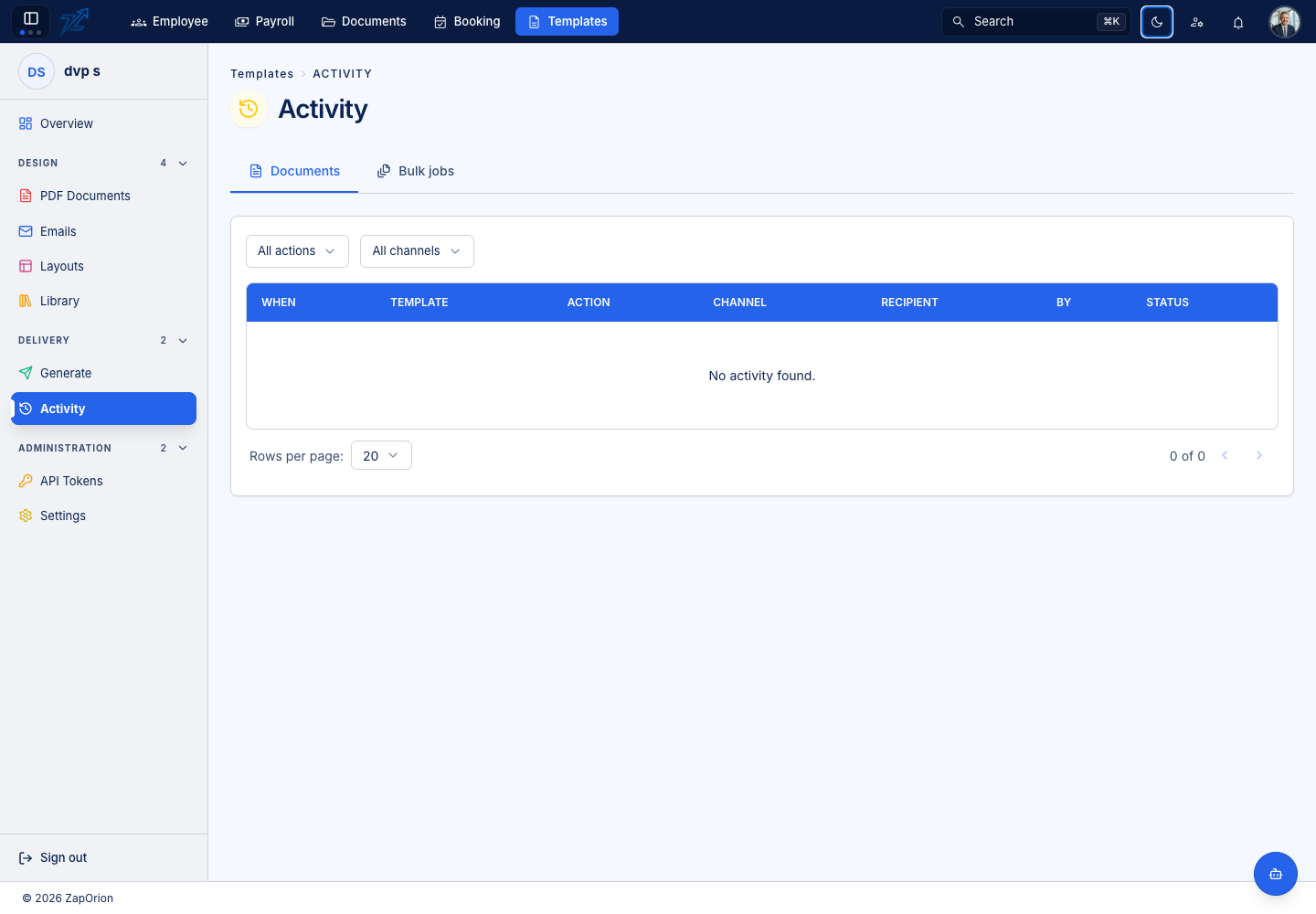
Task: Open Settings in the sidebar
Action: (x=103, y=515)
